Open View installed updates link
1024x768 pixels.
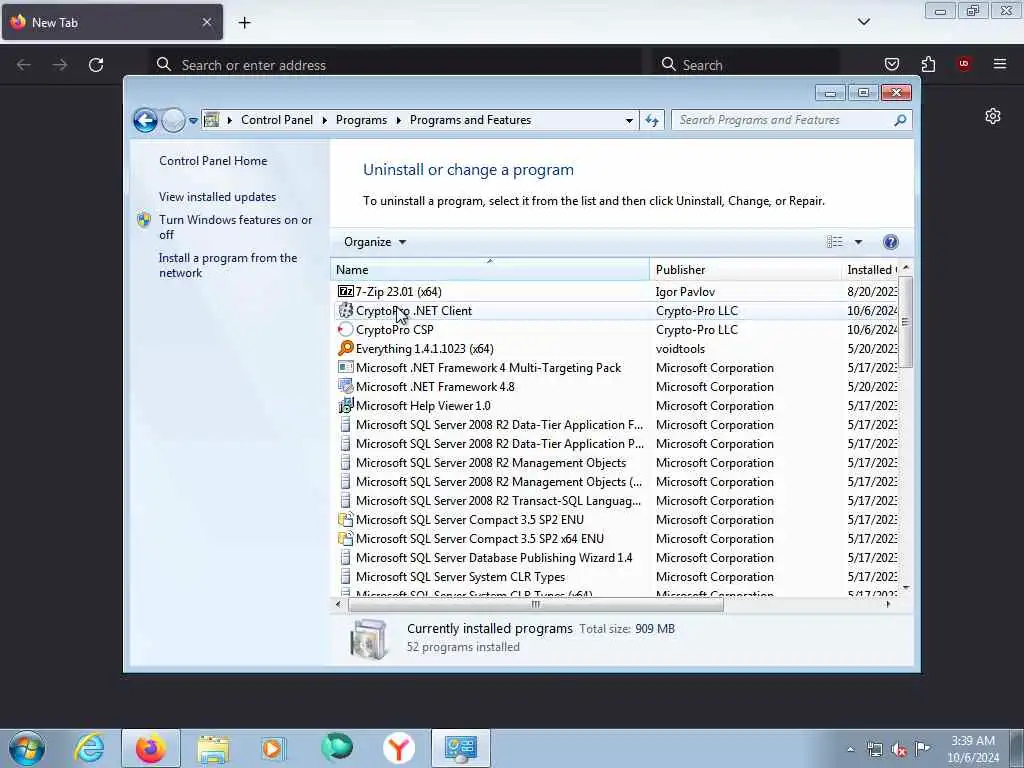[217, 197]
